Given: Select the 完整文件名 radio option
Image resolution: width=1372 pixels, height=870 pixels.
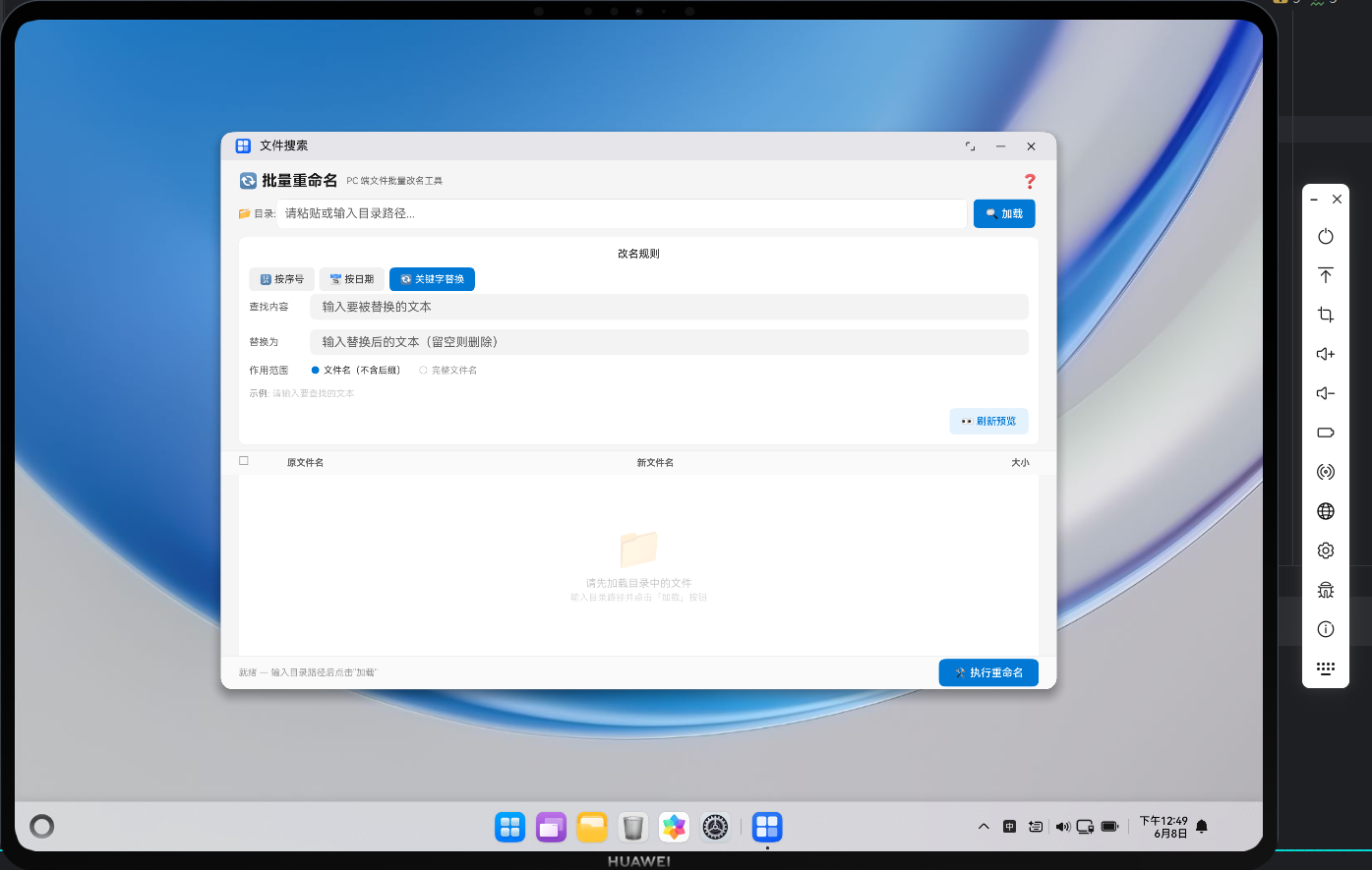Looking at the screenshot, I should pyautogui.click(x=448, y=371).
